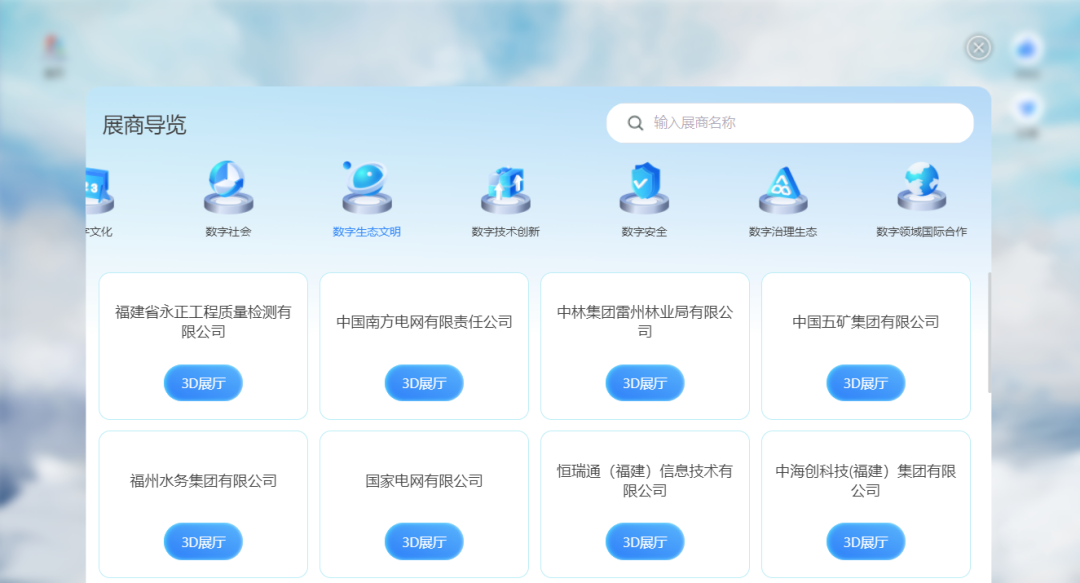The height and width of the screenshot is (583, 1080).
Task: Click the upper circular icon on right edge
Action: click(1027, 47)
